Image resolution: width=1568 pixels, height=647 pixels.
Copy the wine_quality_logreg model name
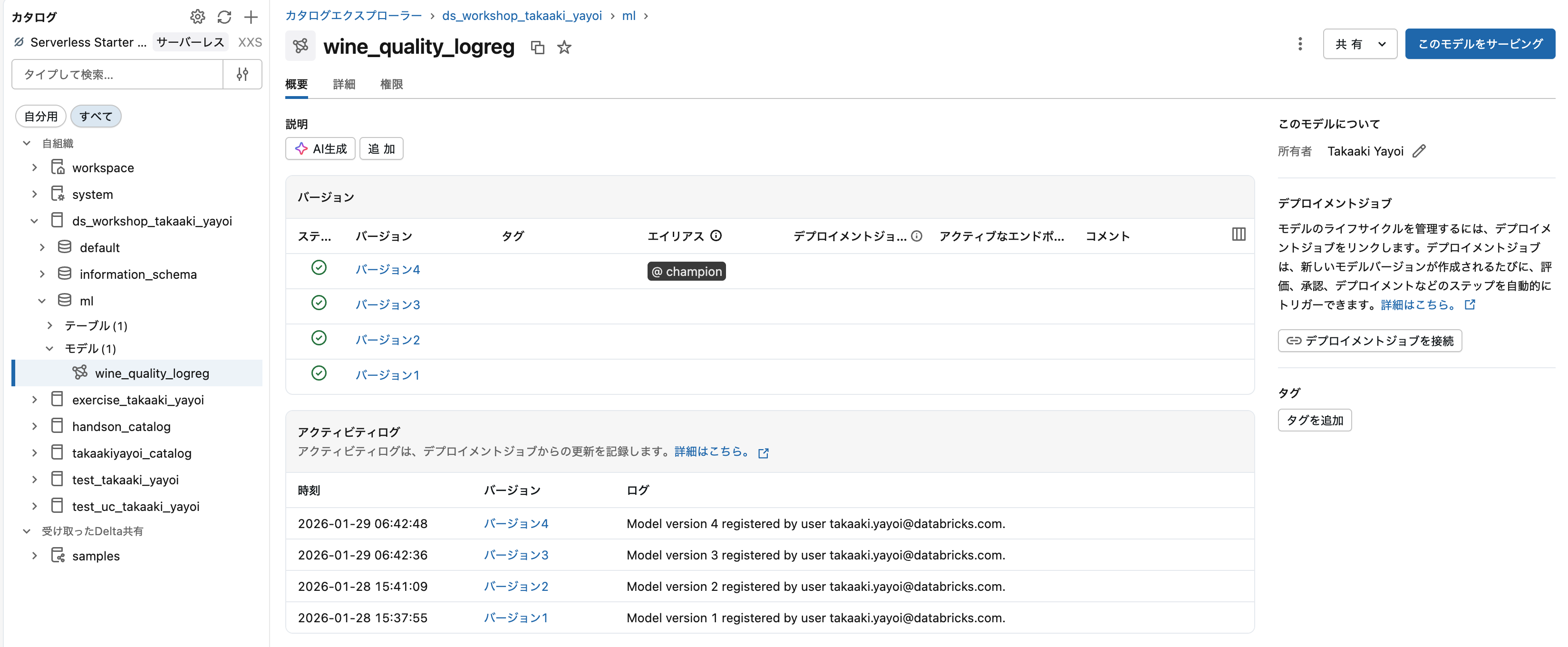(538, 48)
